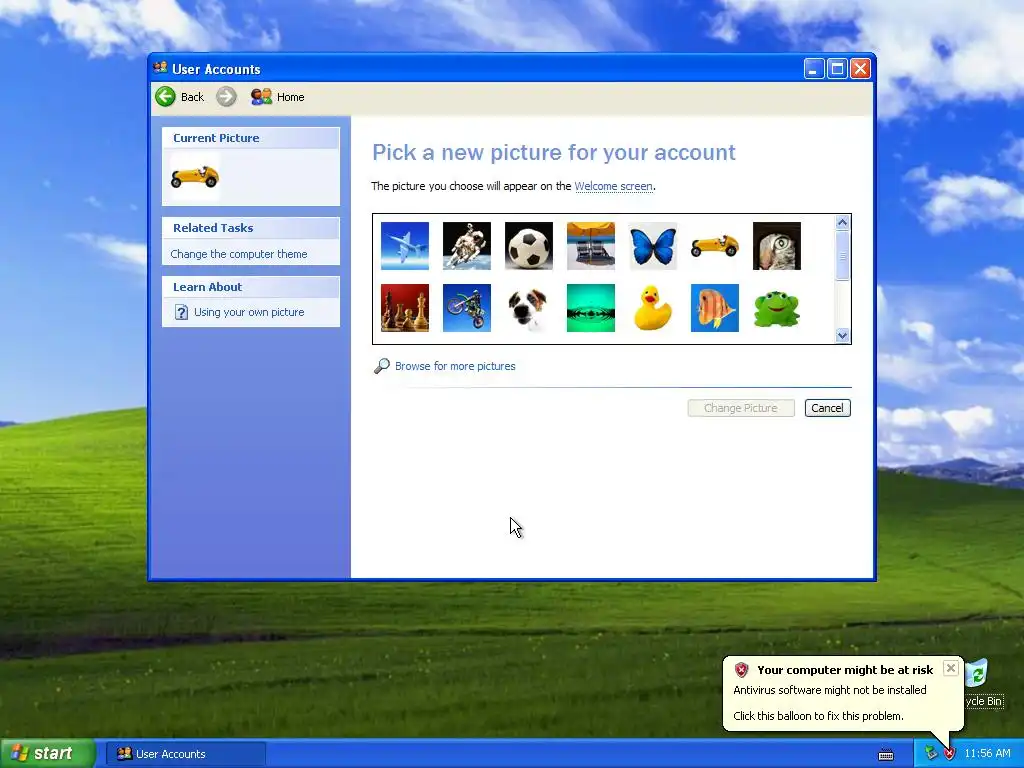Close the User Accounts window
The width and height of the screenshot is (1024, 768).
coord(861,69)
